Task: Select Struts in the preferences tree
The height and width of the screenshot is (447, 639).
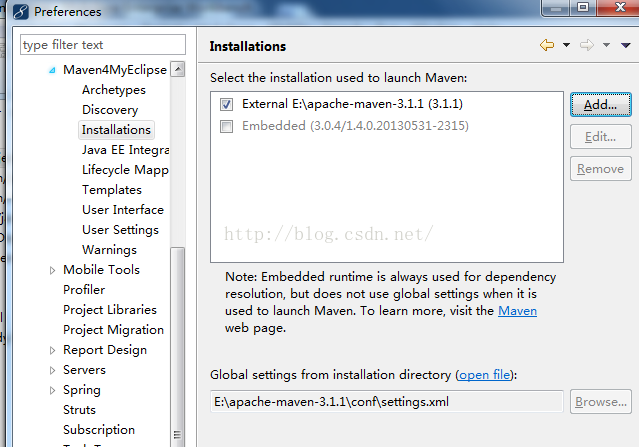Action: [79, 410]
